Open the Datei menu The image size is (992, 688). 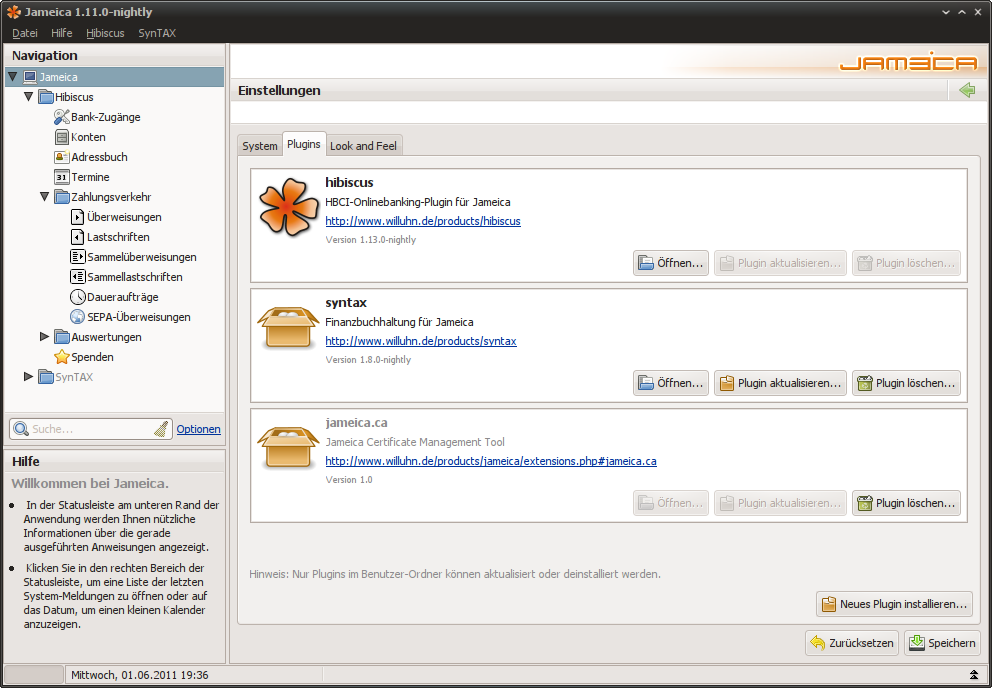click(x=25, y=33)
